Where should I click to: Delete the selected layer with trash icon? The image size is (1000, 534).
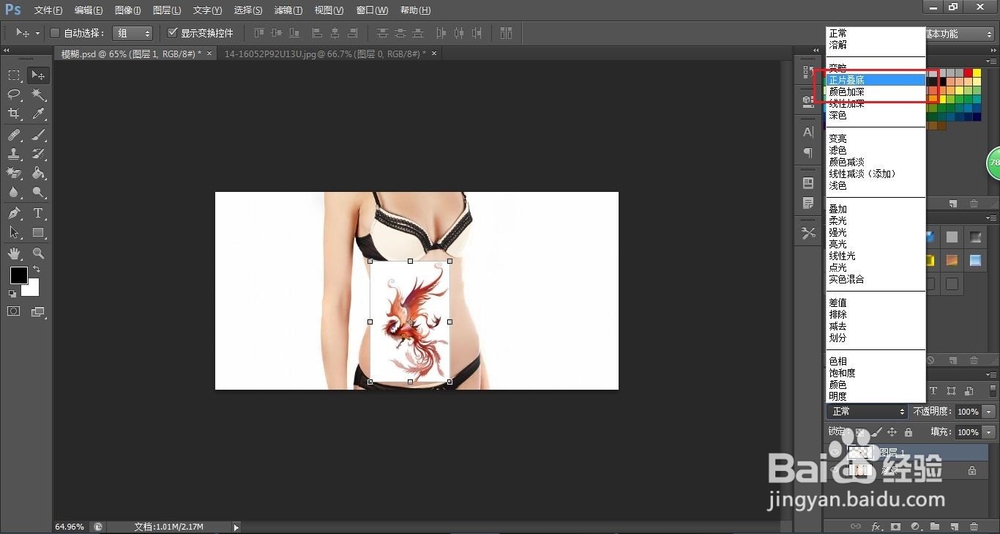(973, 526)
